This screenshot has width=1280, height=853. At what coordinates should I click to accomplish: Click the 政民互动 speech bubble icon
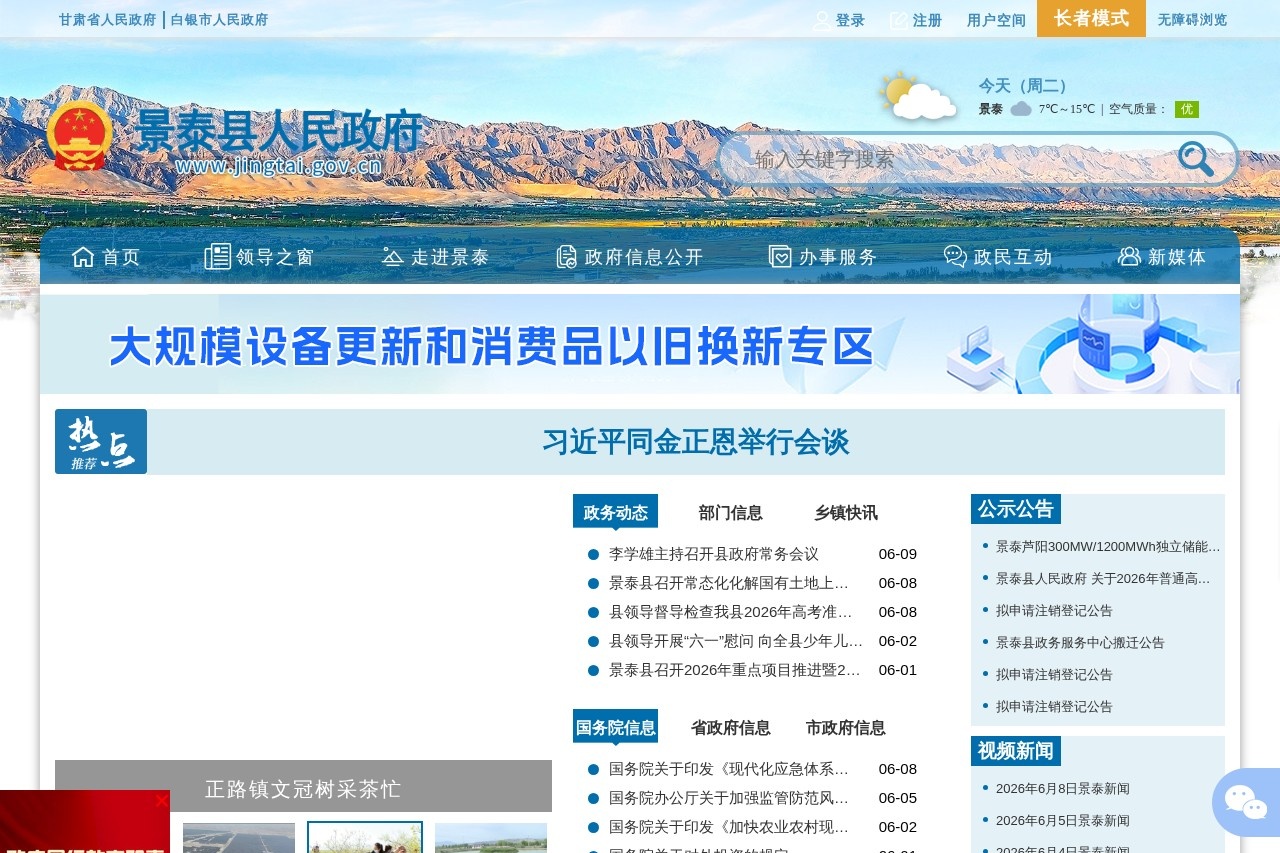(x=955, y=257)
